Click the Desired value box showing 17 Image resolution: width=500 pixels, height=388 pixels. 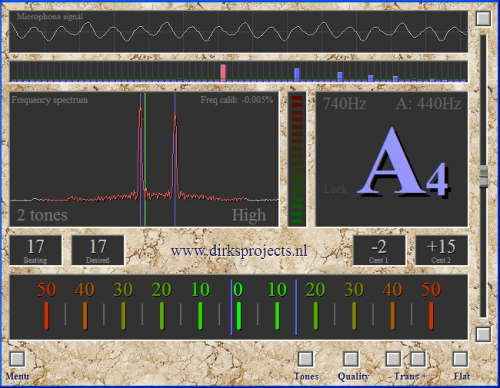(98, 250)
